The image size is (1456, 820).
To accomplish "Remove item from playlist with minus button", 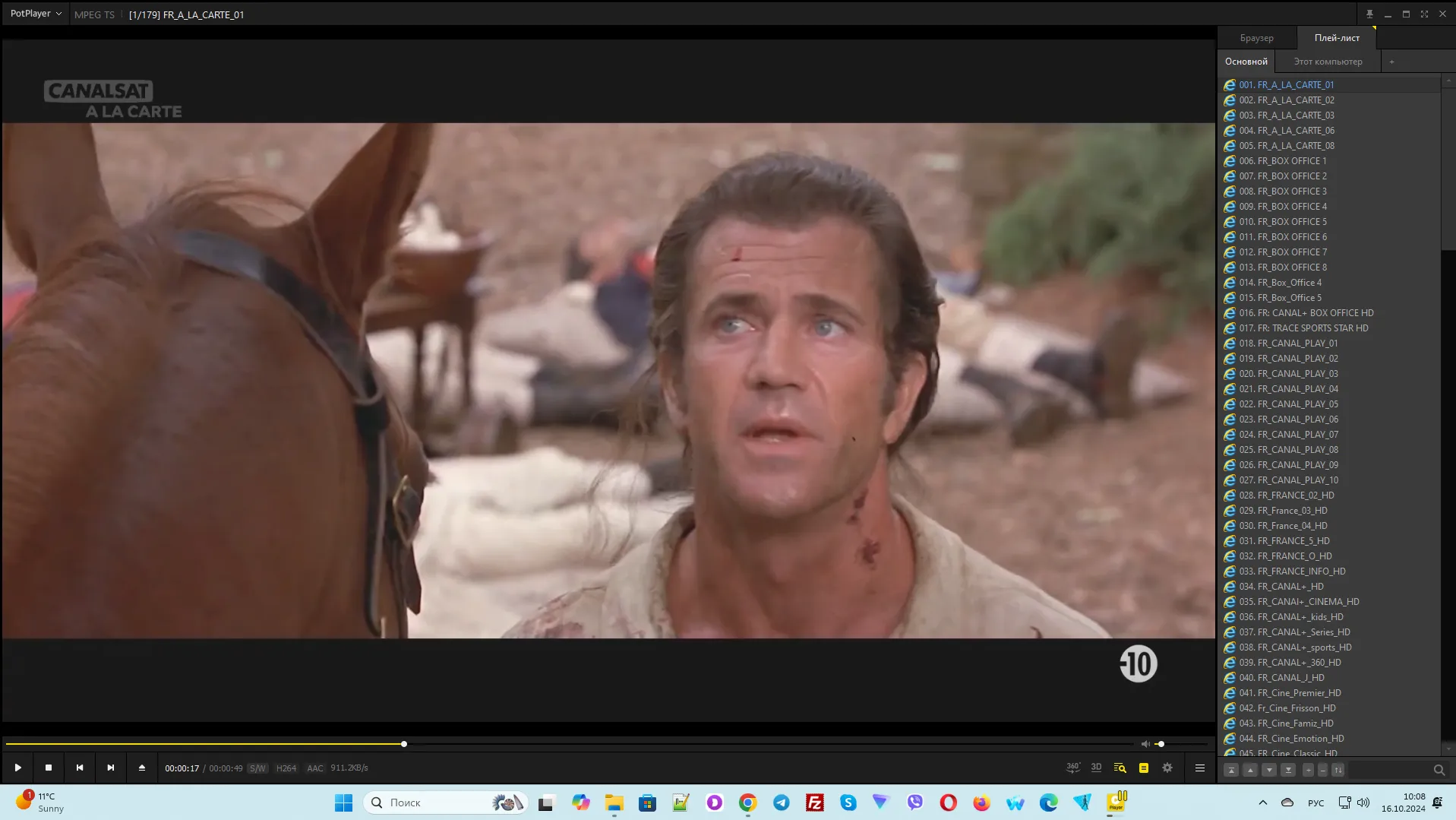I will [x=1322, y=770].
